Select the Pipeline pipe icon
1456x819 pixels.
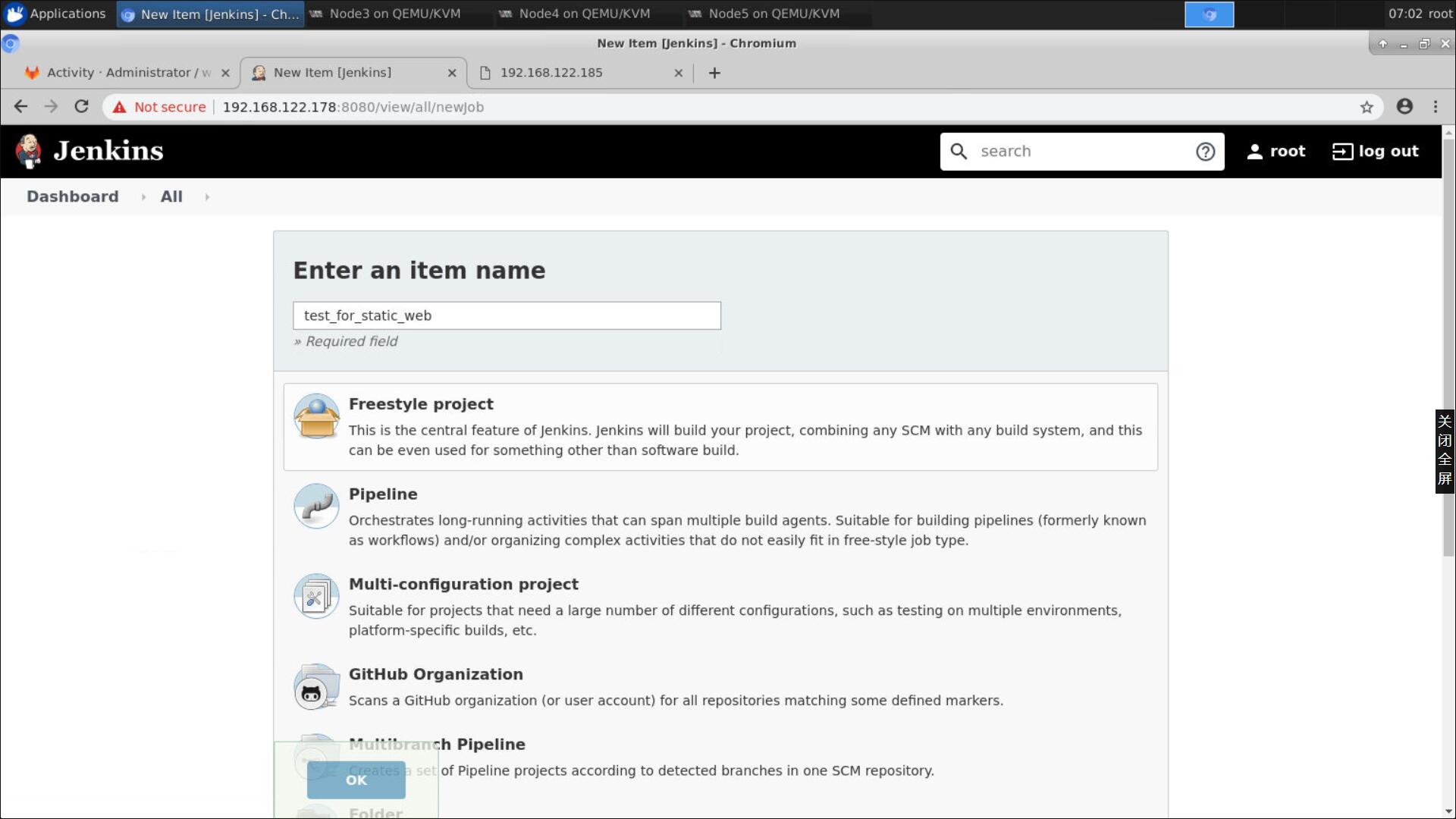[316, 506]
